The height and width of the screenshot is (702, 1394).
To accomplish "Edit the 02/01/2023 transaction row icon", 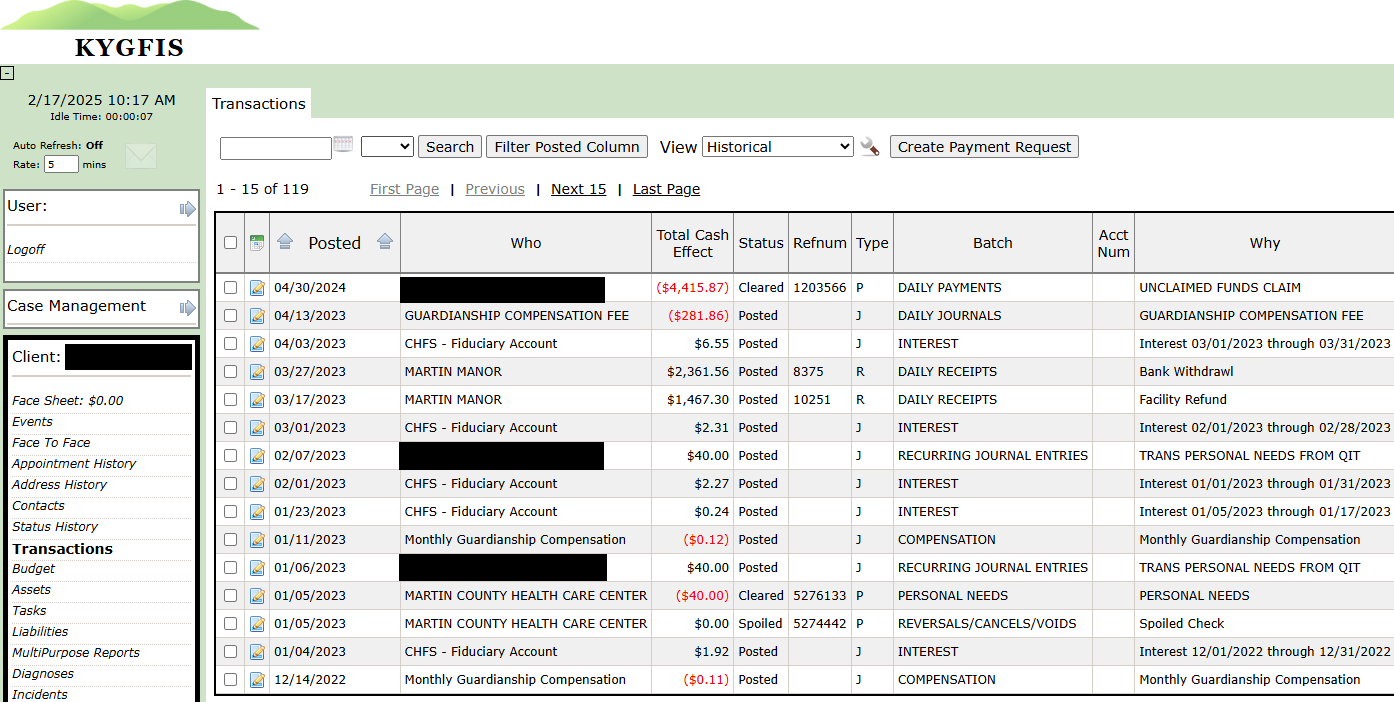I will (x=257, y=484).
